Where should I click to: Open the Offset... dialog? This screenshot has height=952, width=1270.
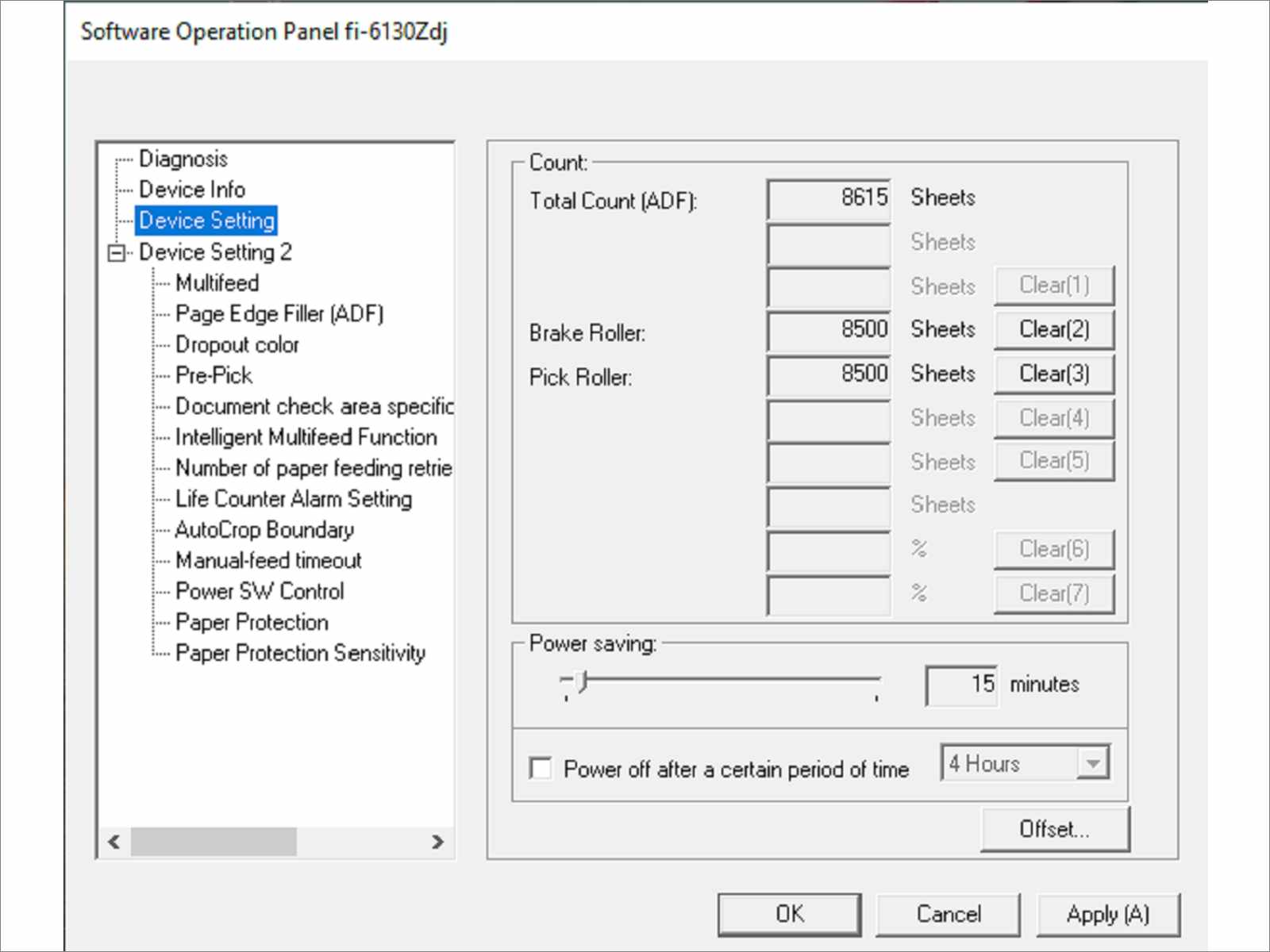tap(1055, 830)
